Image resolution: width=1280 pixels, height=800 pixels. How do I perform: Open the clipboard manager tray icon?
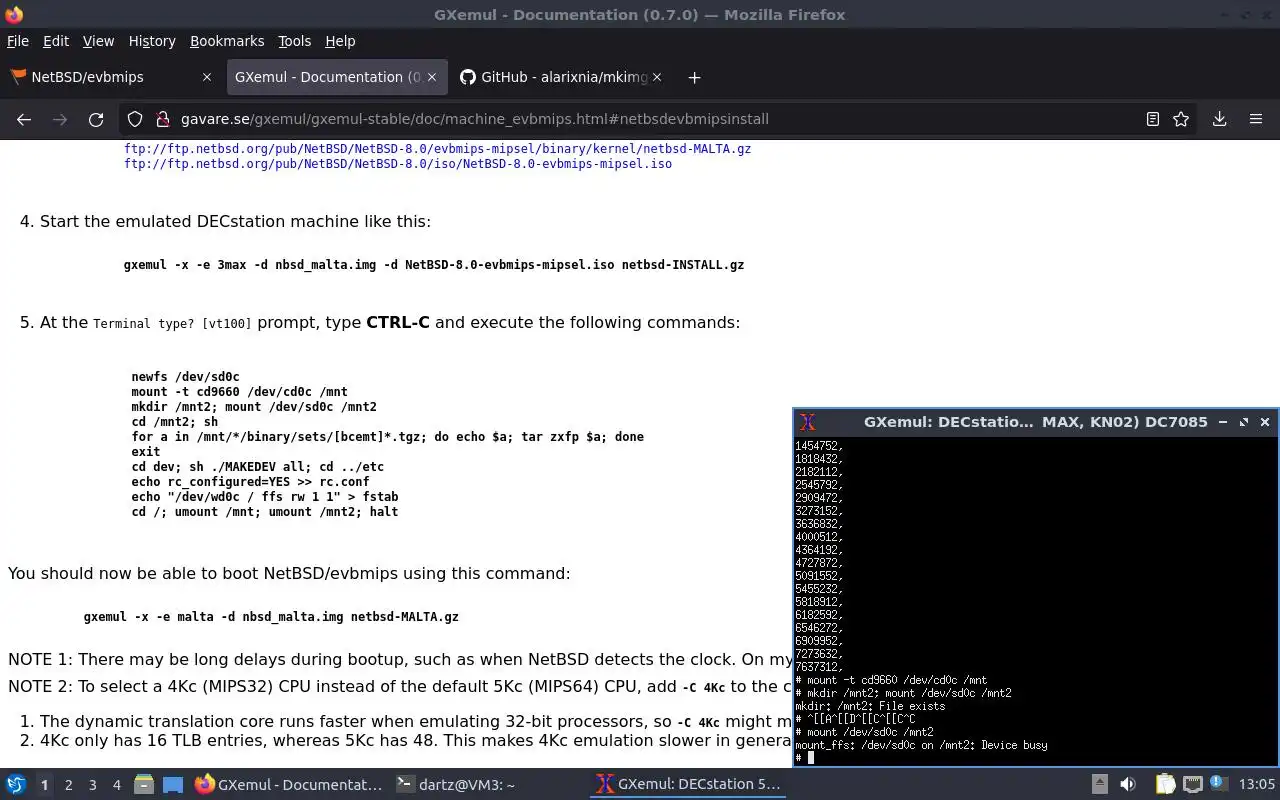pos(1165,785)
